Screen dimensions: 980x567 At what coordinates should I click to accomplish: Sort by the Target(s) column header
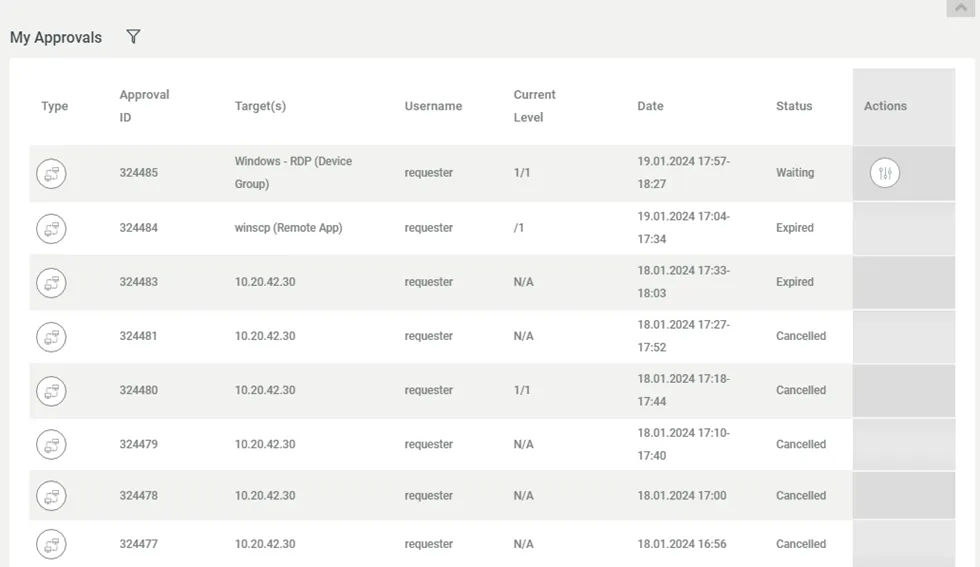click(x=260, y=106)
